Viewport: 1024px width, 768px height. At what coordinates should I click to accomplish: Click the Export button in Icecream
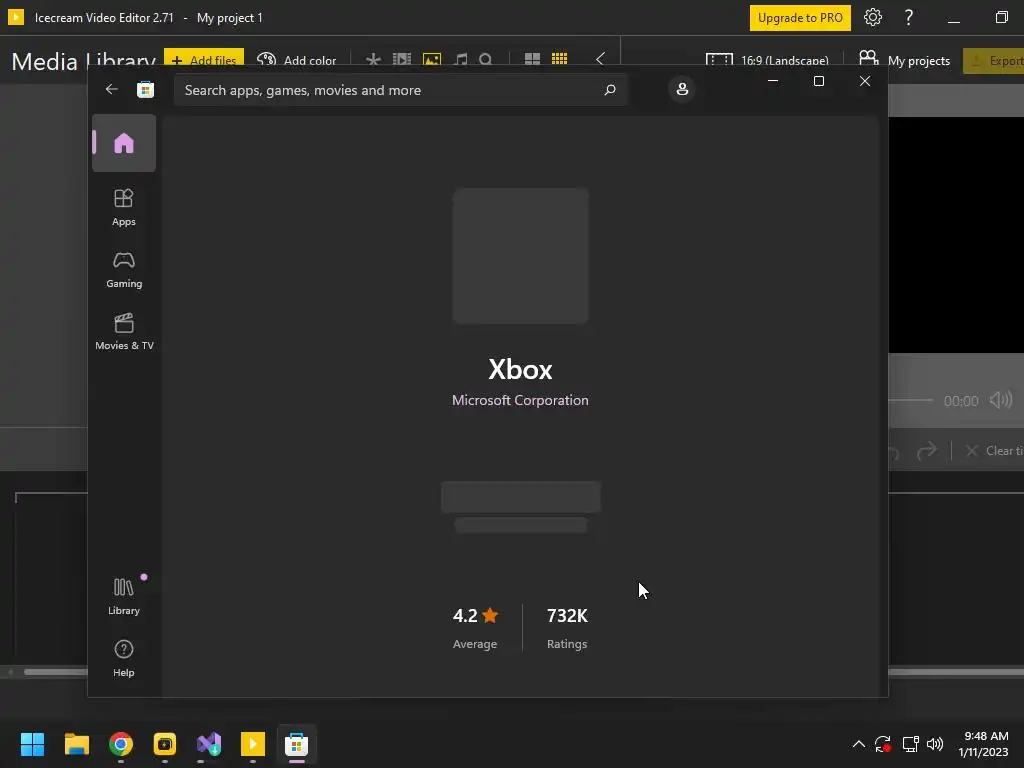coord(993,60)
